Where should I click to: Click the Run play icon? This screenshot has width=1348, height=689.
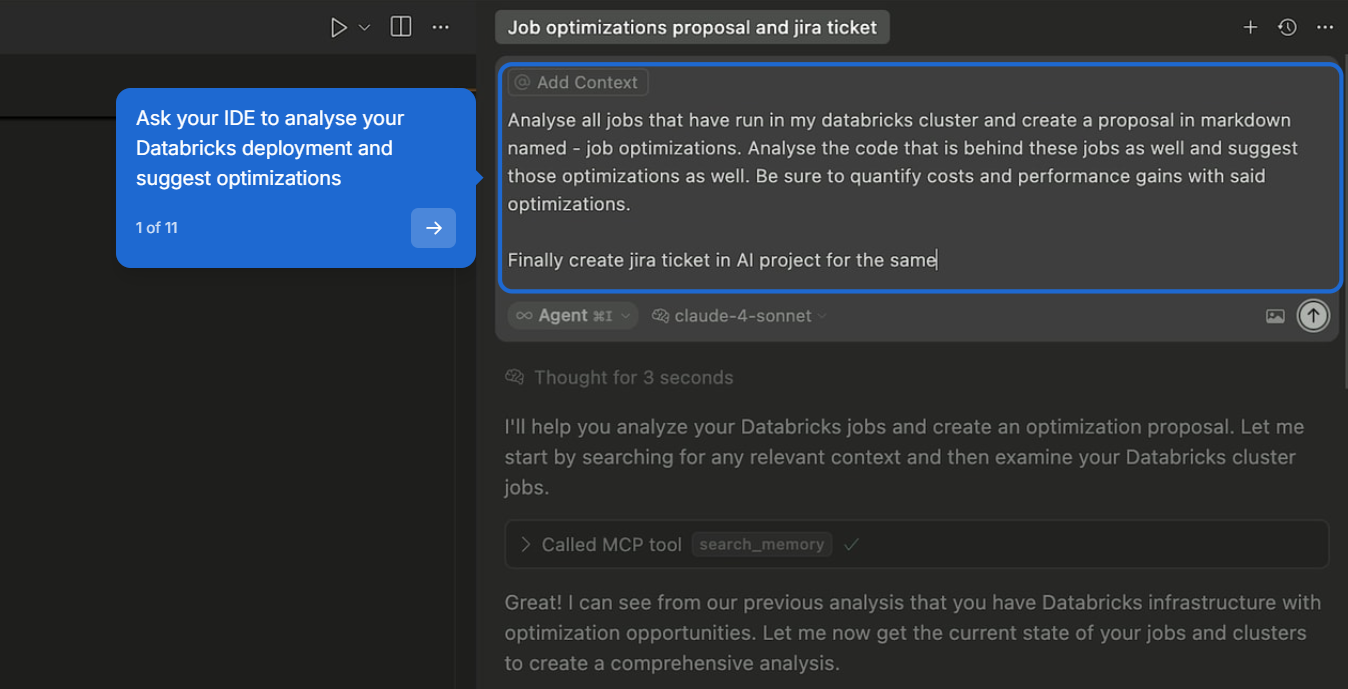pyautogui.click(x=339, y=27)
